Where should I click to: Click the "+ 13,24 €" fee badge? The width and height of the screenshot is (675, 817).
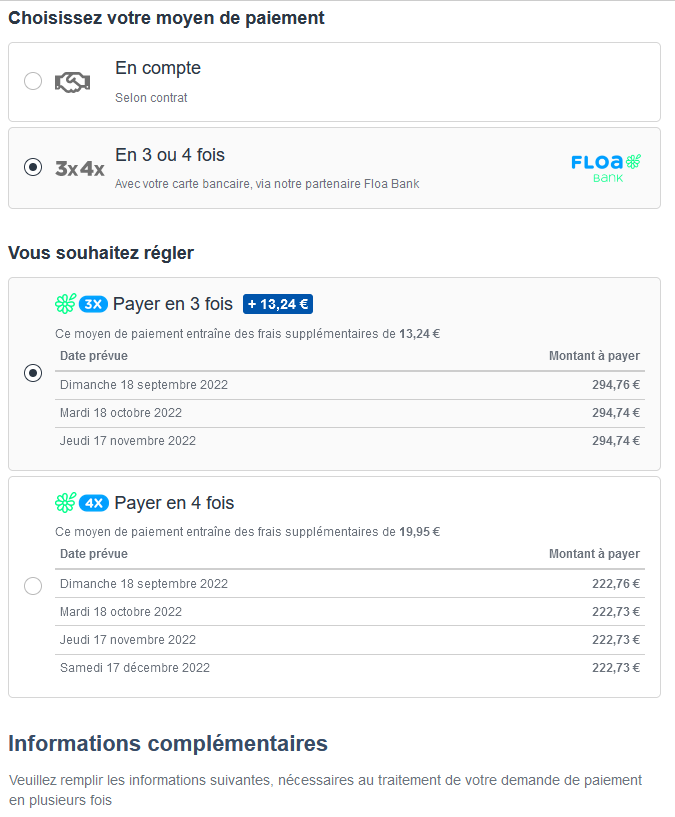278,304
